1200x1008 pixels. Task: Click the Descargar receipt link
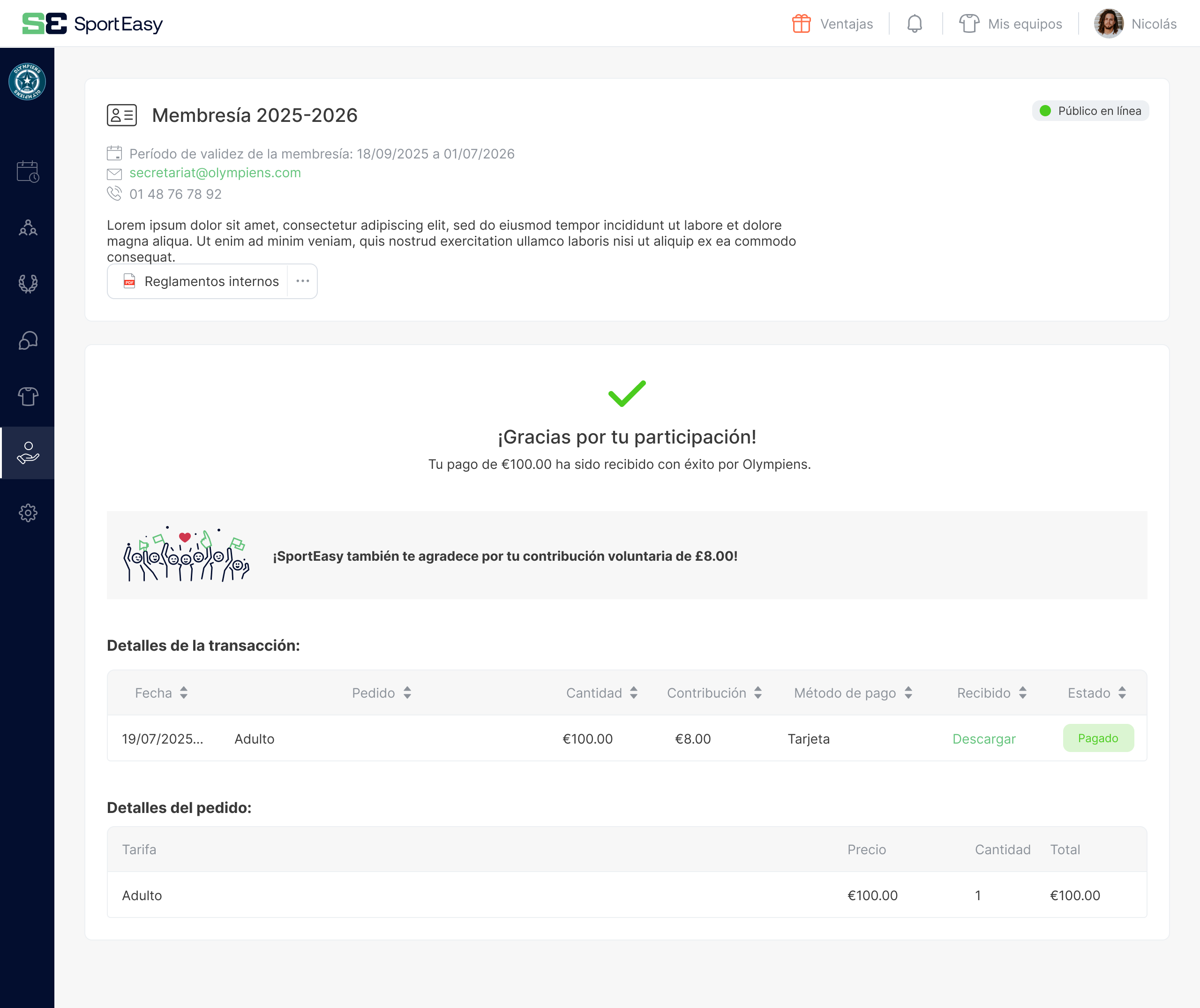pyautogui.click(x=984, y=739)
